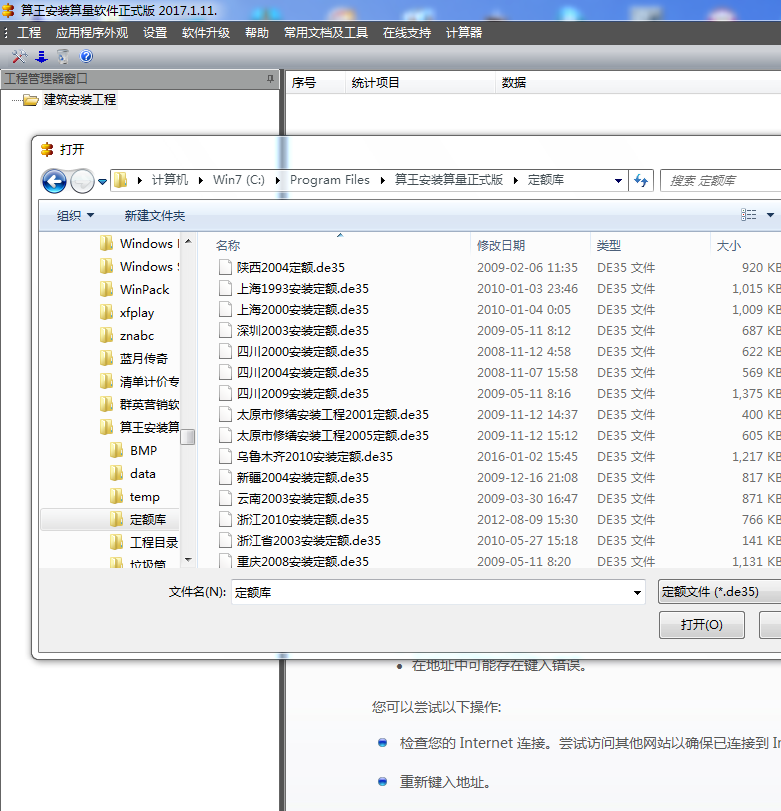Sort files by the 名称 column header

tap(228, 245)
